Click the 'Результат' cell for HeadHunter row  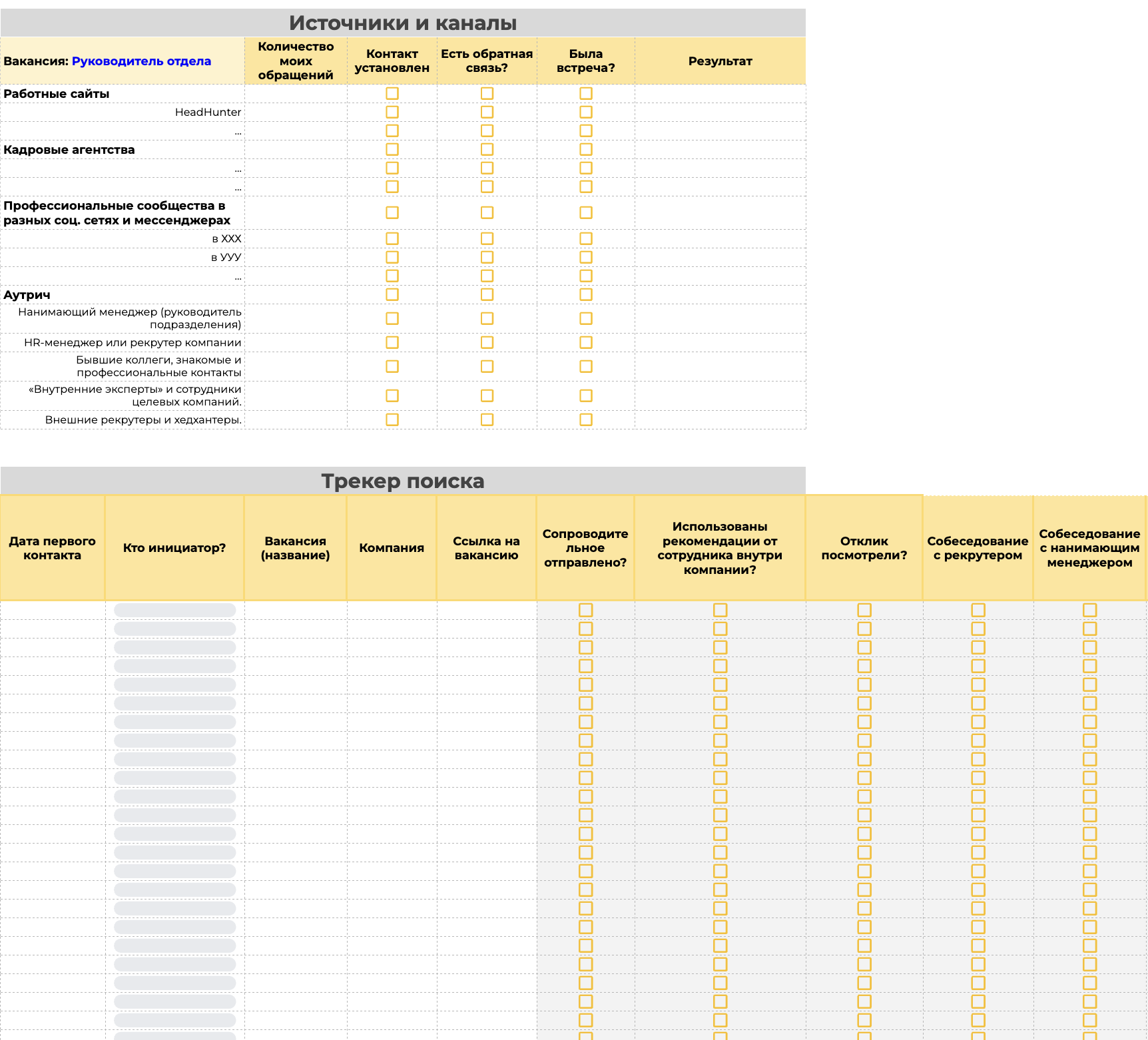coord(720,112)
